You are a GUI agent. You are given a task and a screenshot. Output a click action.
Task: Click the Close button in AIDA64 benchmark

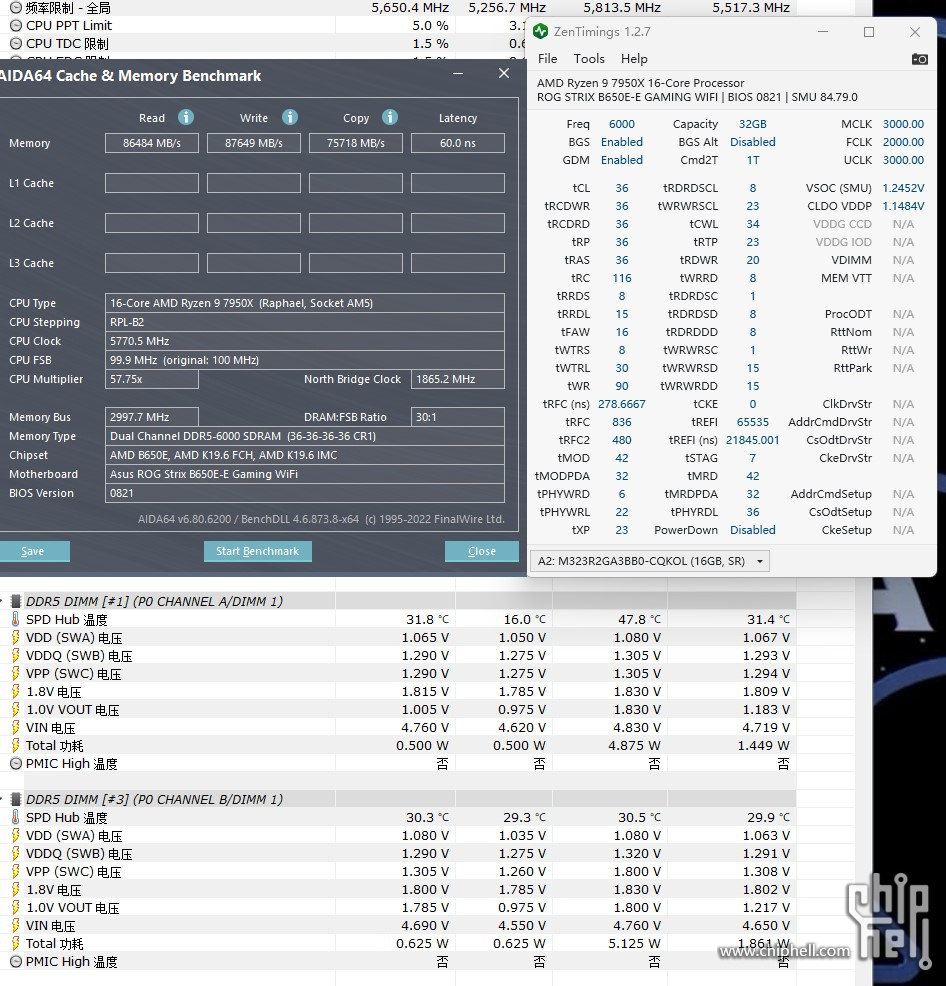coord(482,551)
